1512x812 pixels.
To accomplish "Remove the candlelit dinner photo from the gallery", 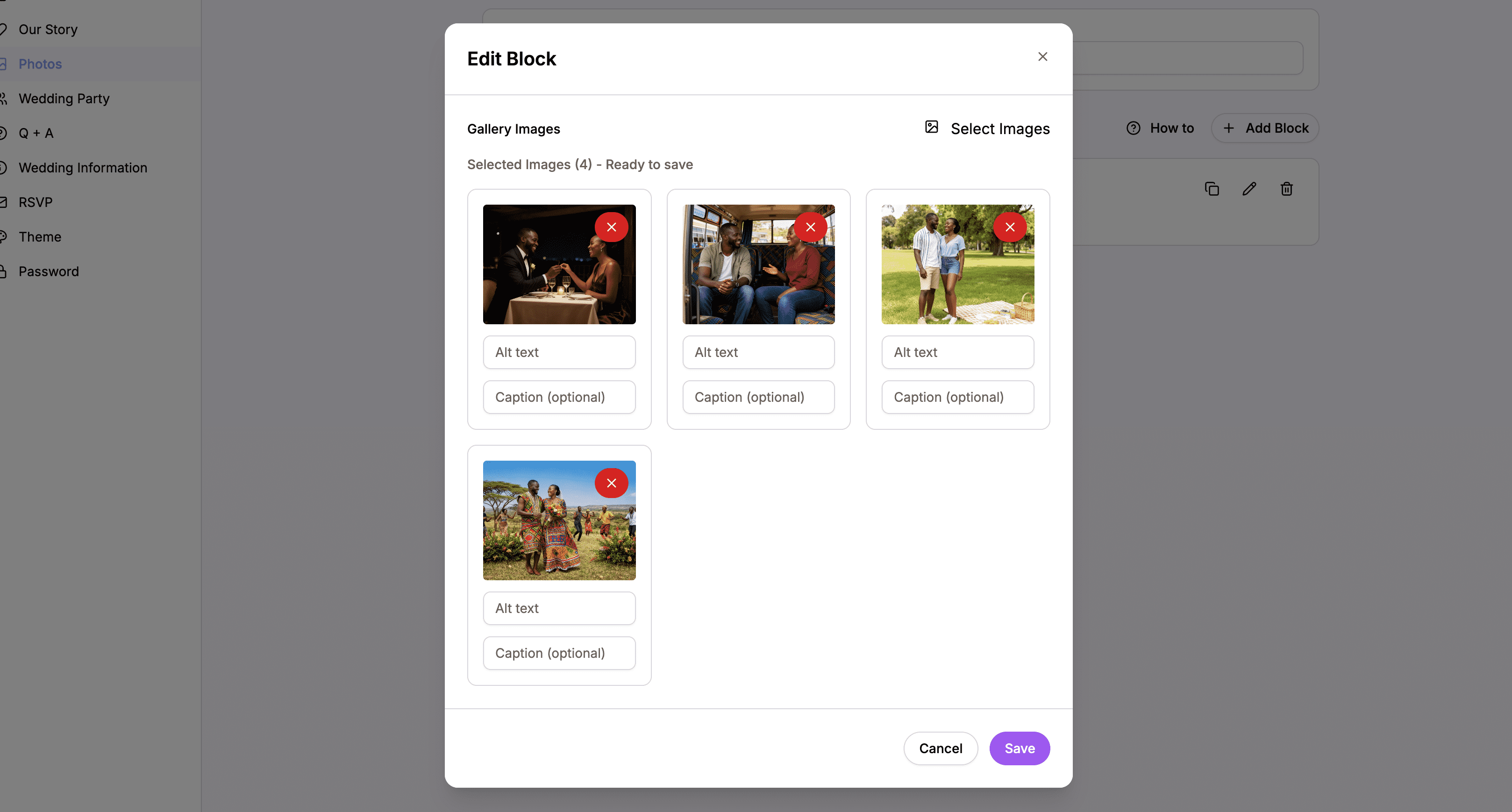I will 612,227.
